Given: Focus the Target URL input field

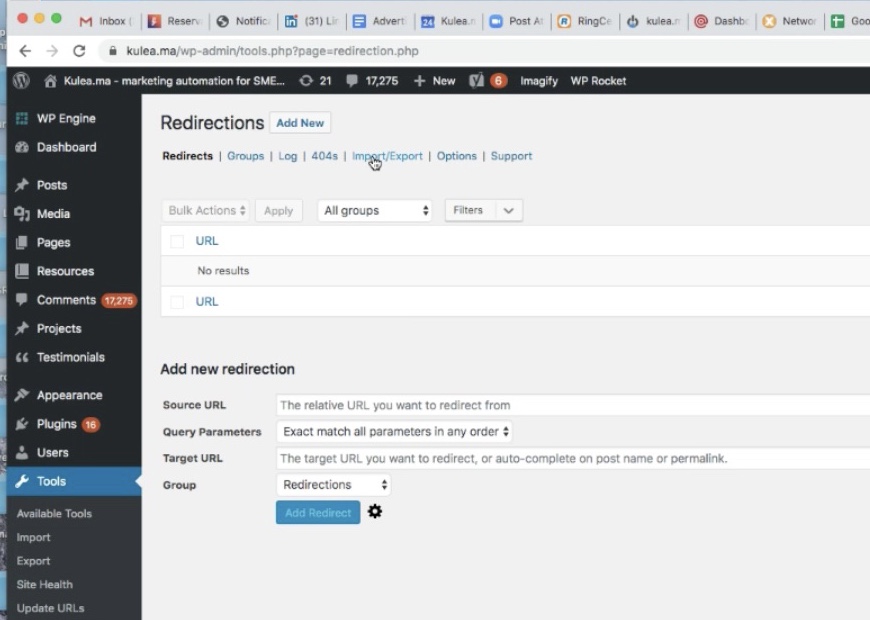Looking at the screenshot, I should pyautogui.click(x=573, y=458).
